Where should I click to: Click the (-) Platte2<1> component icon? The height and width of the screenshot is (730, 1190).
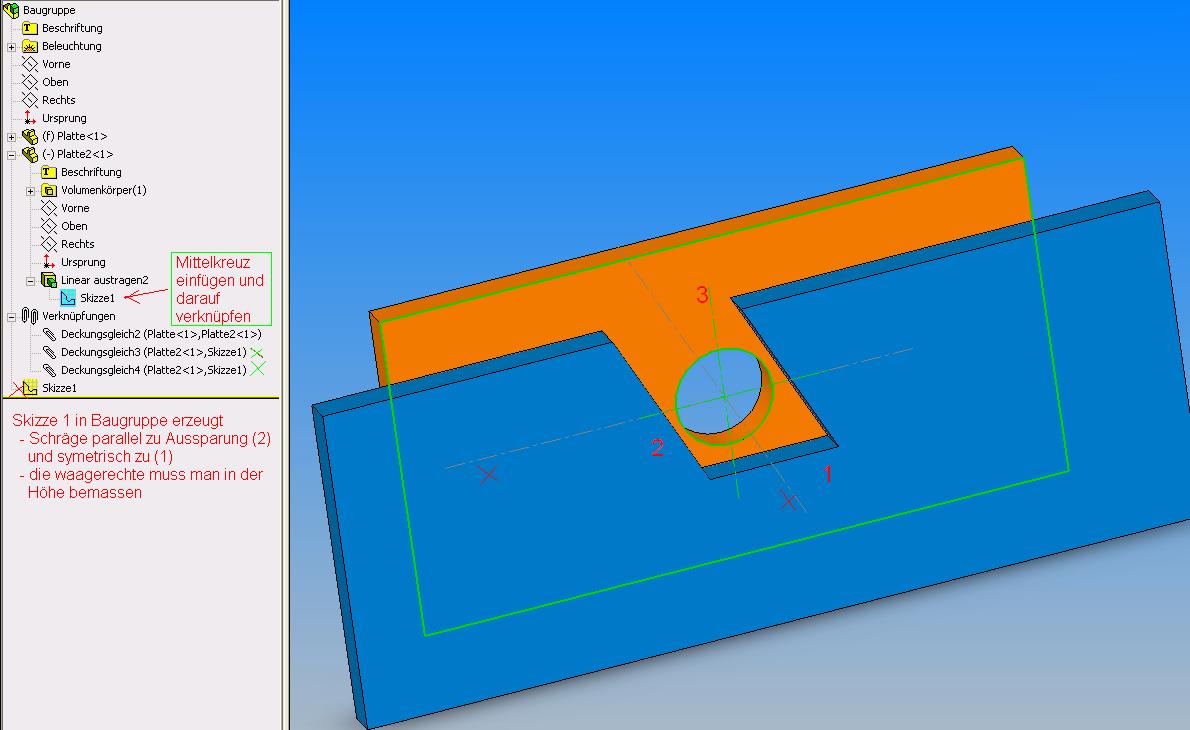click(x=30, y=154)
